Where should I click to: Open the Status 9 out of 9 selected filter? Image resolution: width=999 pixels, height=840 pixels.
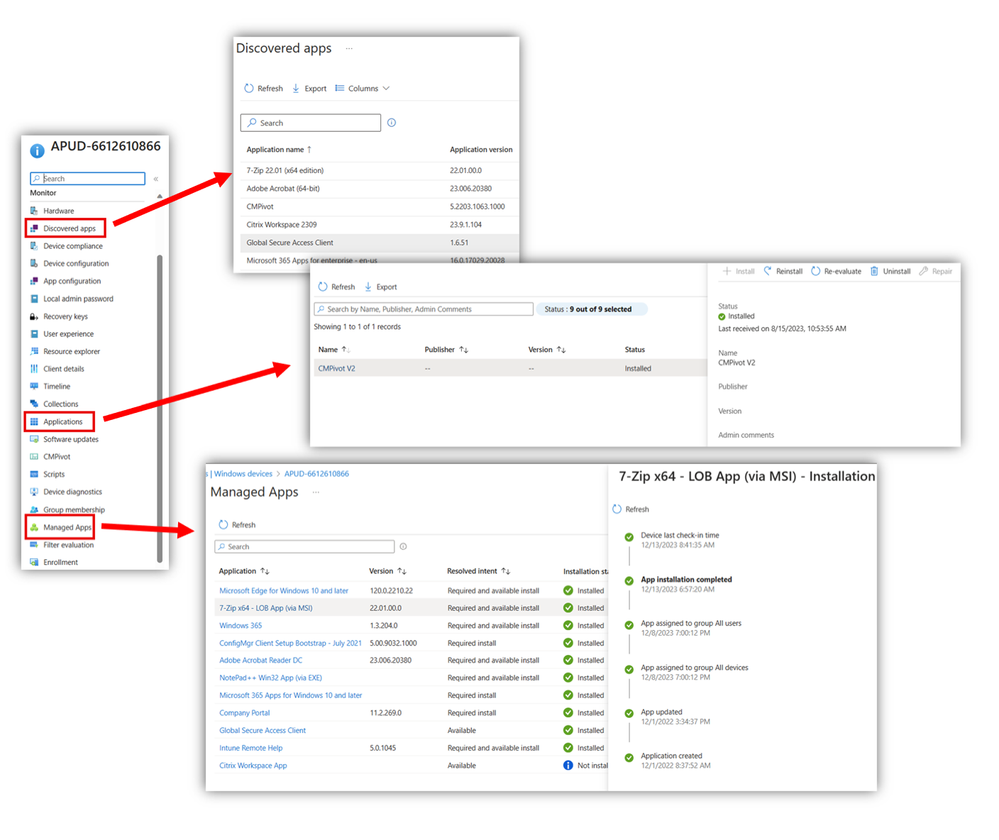[x=592, y=309]
